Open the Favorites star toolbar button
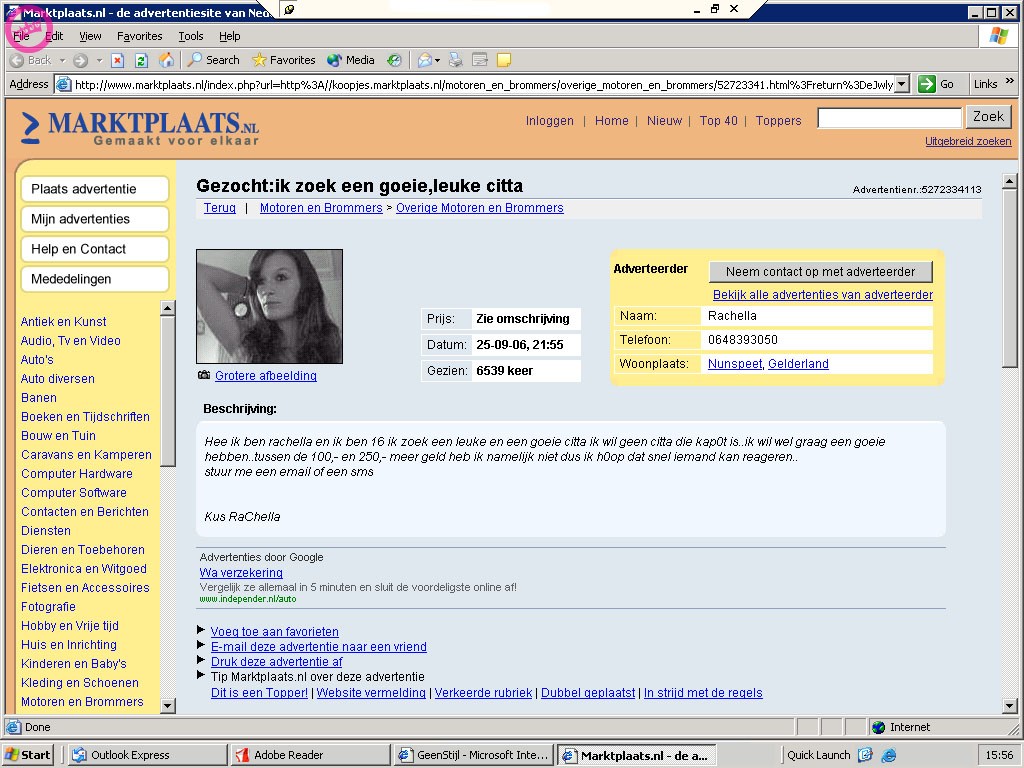This screenshot has width=1024, height=768. [x=284, y=60]
